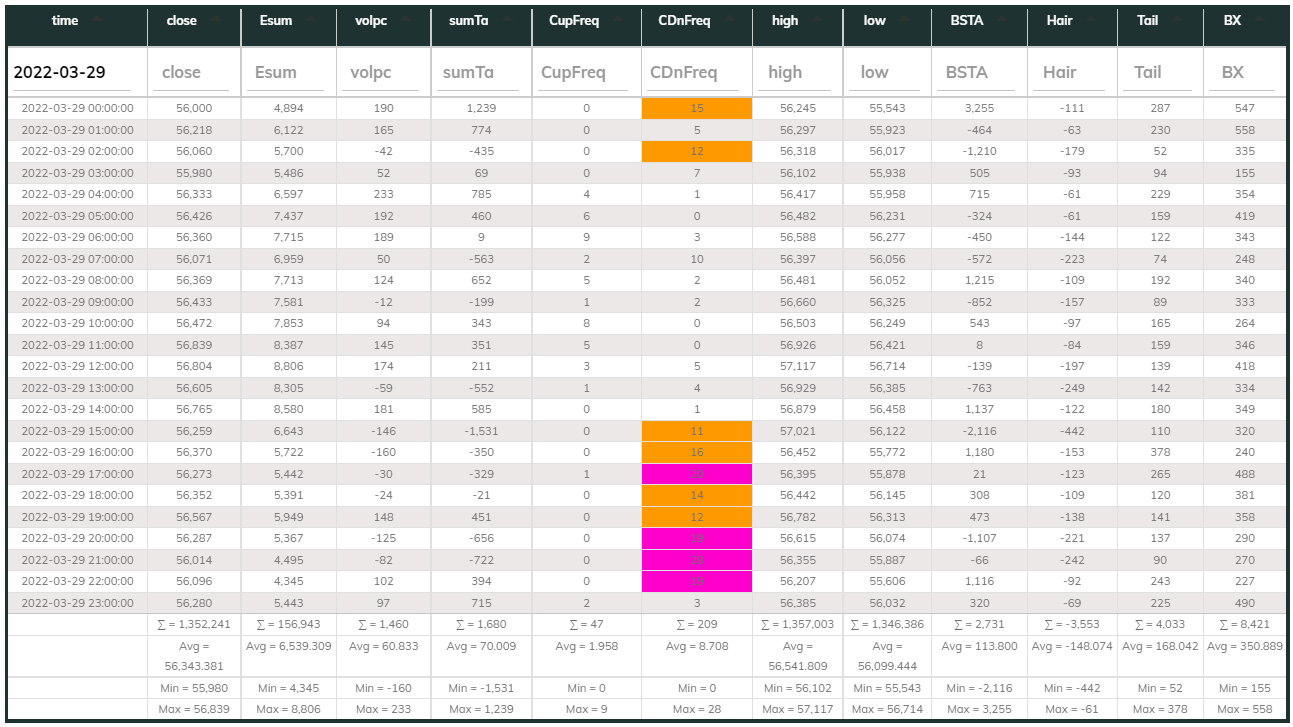Select BSTA value 3,255 in the 00:00 row
This screenshot has height=727, width=1293.
point(979,108)
